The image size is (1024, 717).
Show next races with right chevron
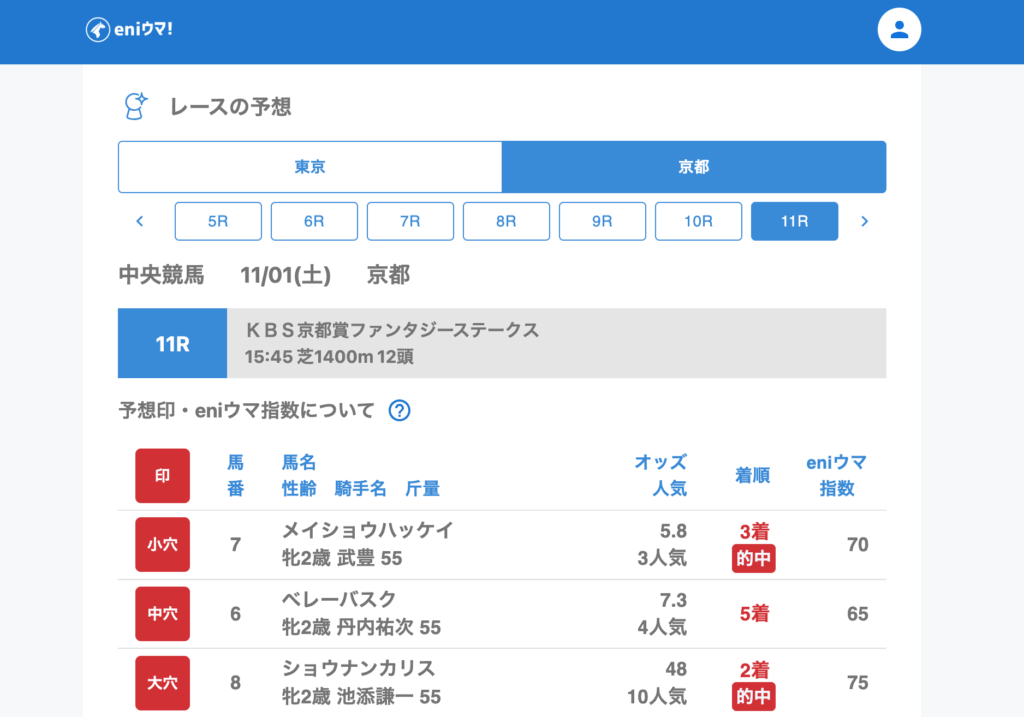pyautogui.click(x=864, y=221)
